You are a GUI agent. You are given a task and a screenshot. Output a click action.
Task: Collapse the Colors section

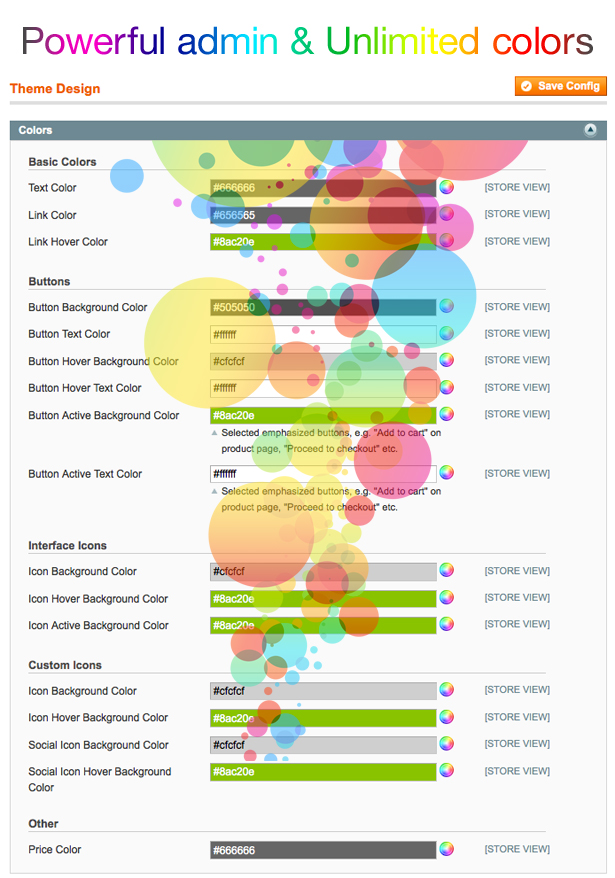(x=590, y=130)
